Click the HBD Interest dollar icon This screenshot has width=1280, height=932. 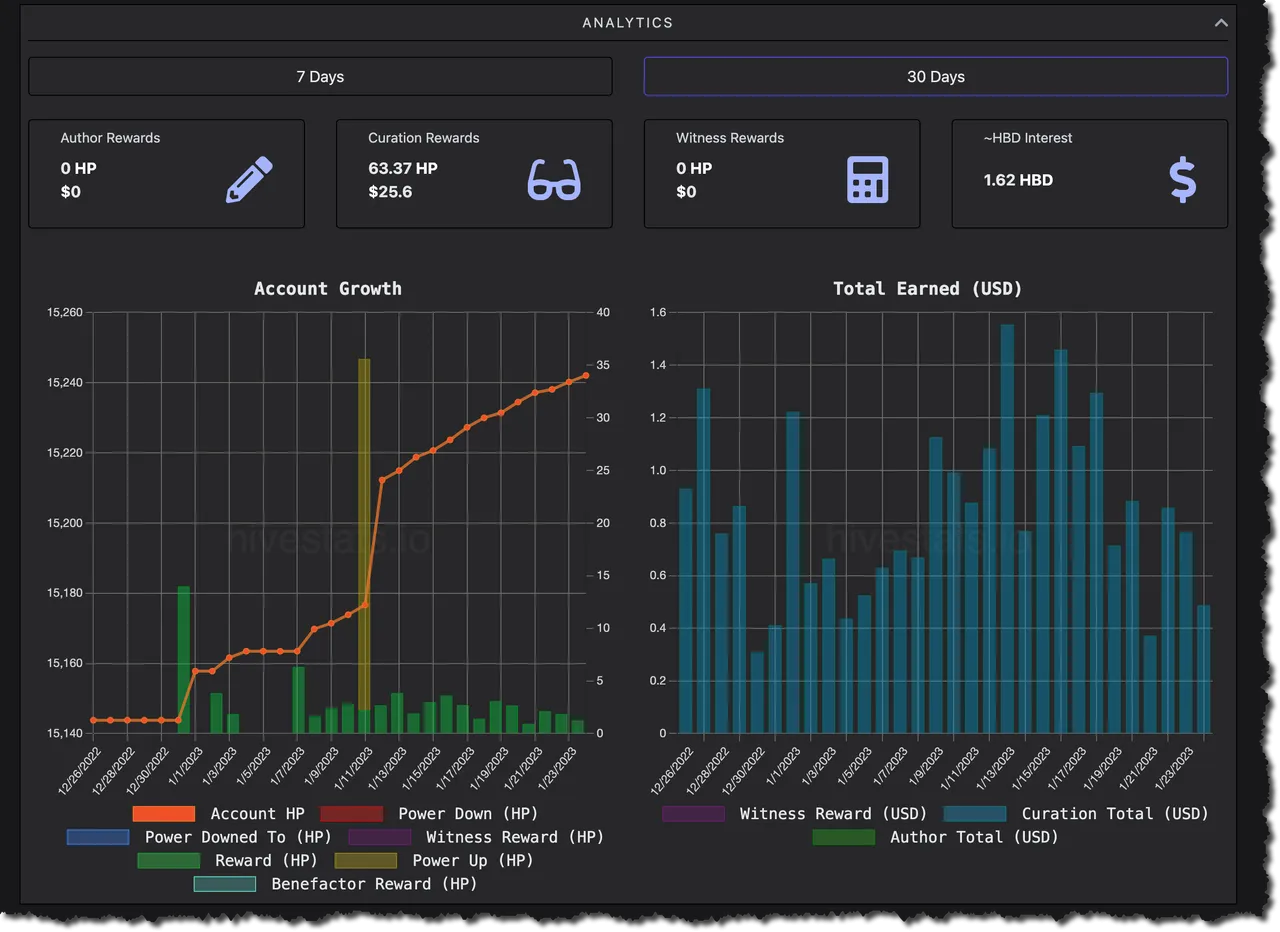(1182, 180)
